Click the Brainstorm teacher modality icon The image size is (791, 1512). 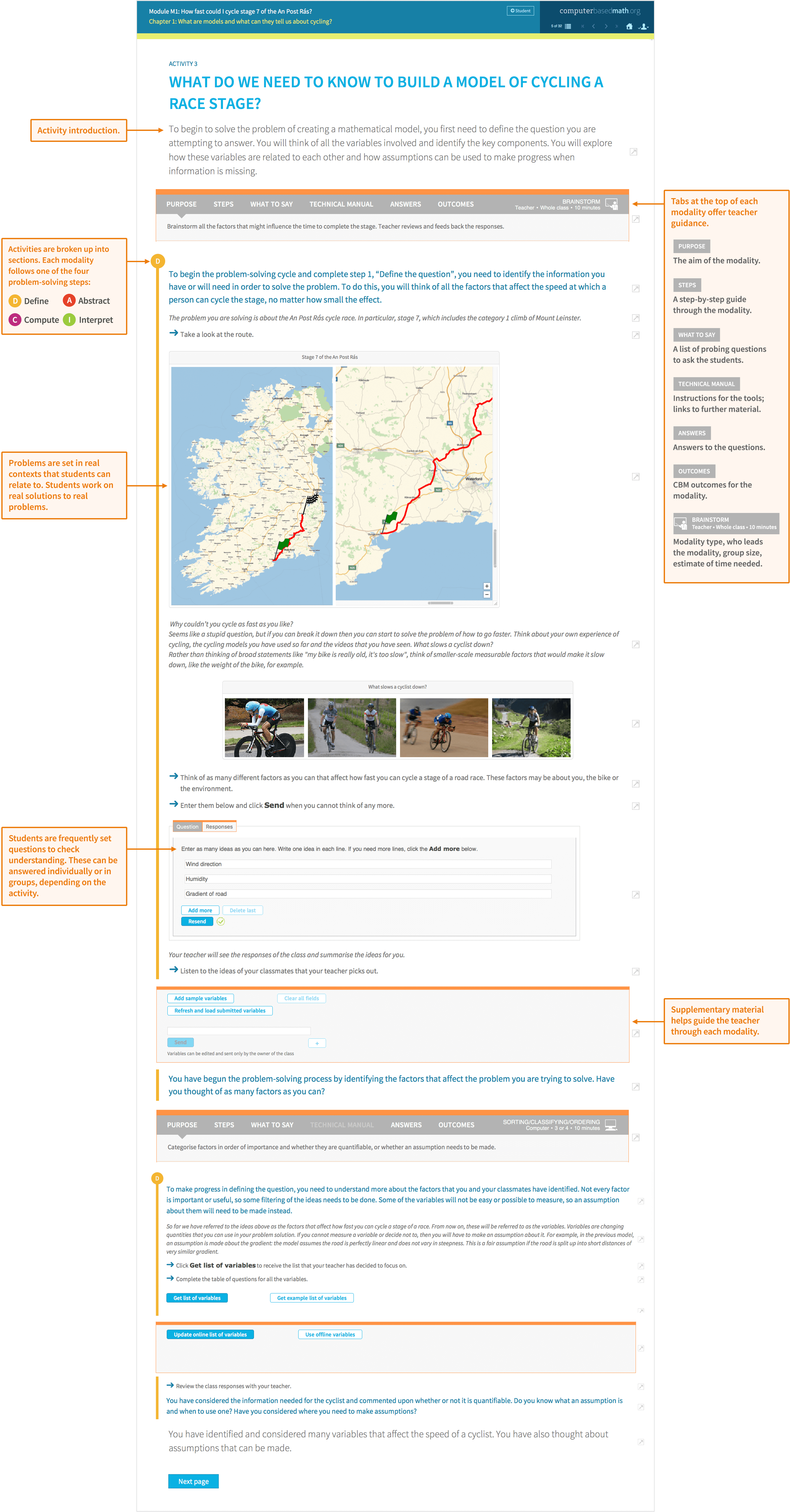click(611, 204)
